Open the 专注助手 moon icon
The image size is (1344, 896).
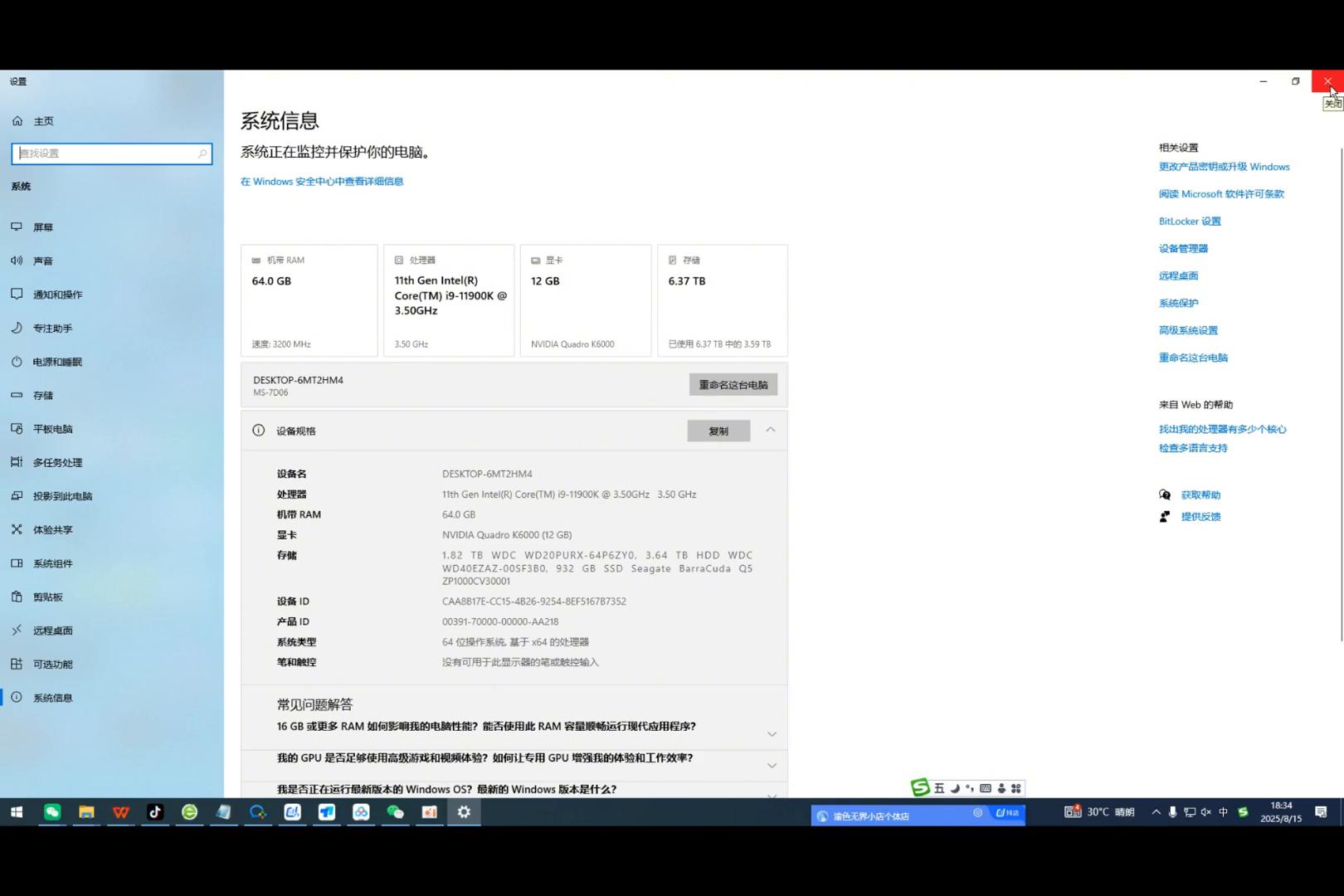[x=17, y=328]
